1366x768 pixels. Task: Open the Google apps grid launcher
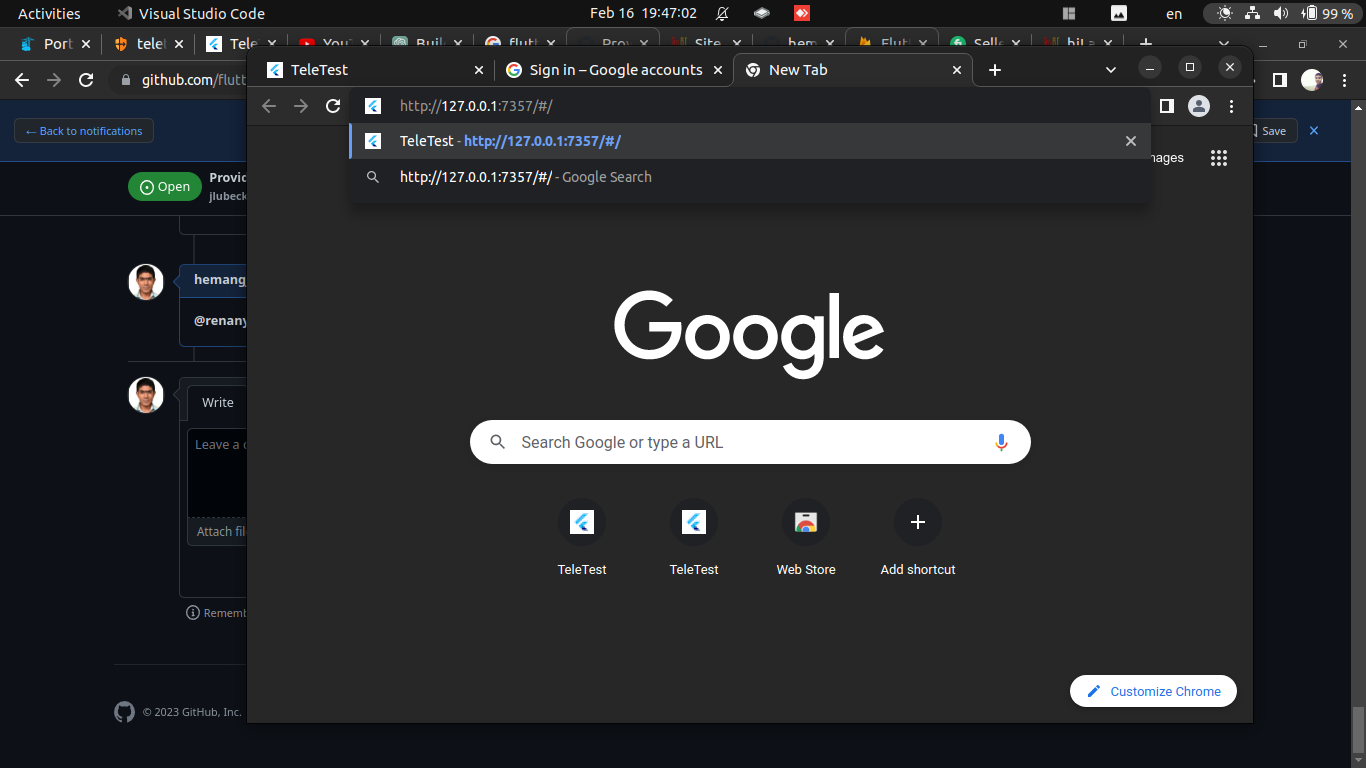1219,157
